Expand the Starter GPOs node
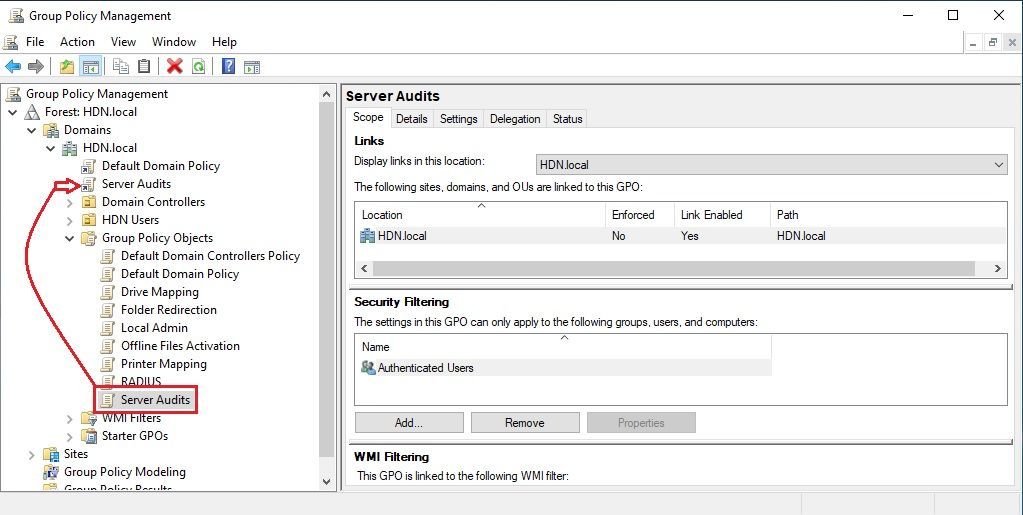1023x515 pixels. (x=69, y=436)
